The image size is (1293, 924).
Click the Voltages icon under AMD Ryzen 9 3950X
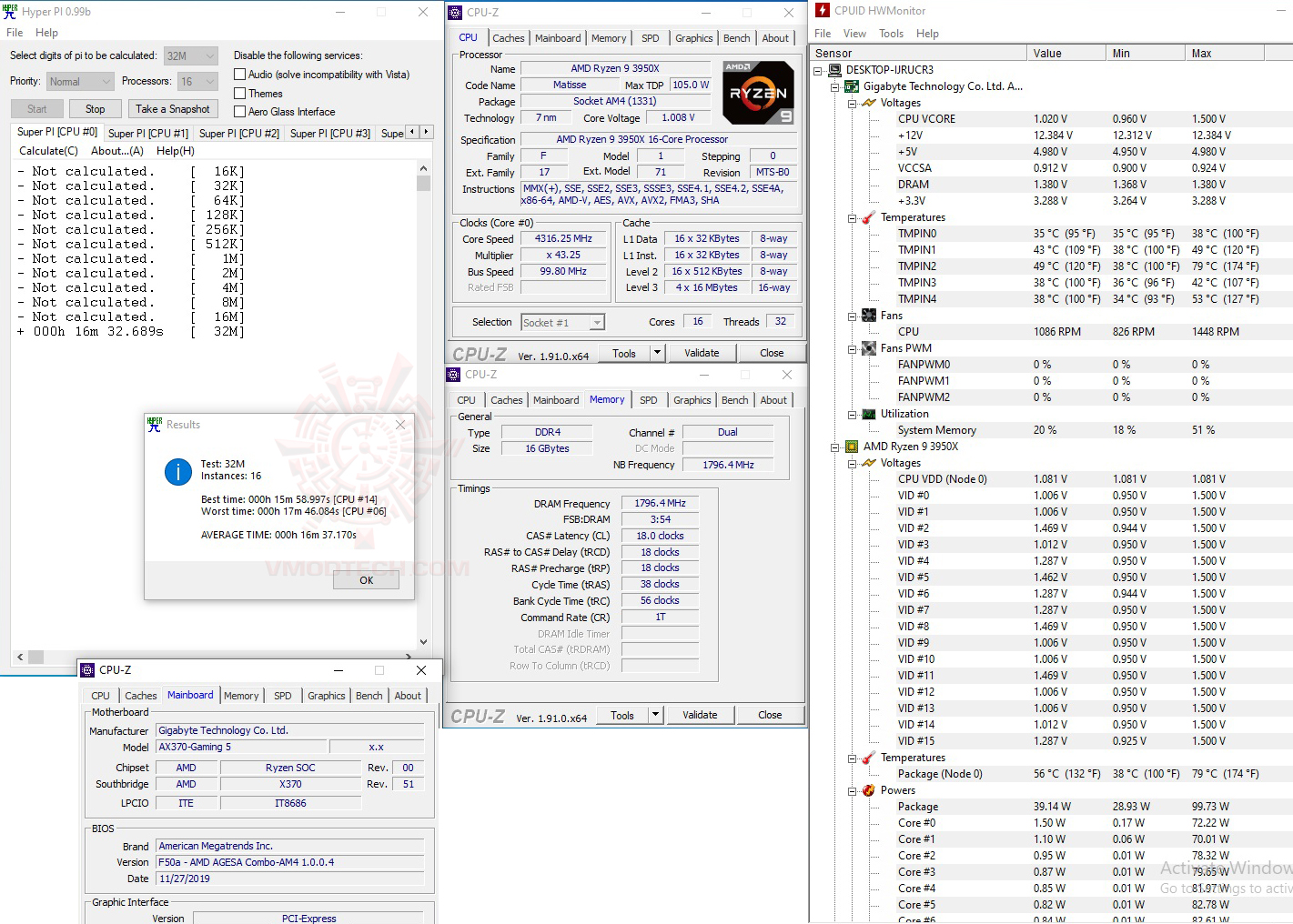868,463
